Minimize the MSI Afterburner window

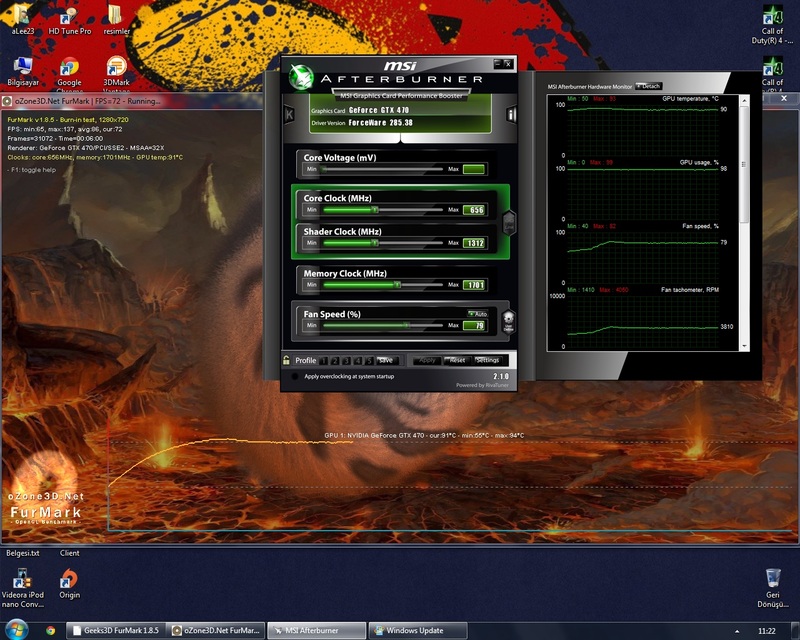(497, 63)
